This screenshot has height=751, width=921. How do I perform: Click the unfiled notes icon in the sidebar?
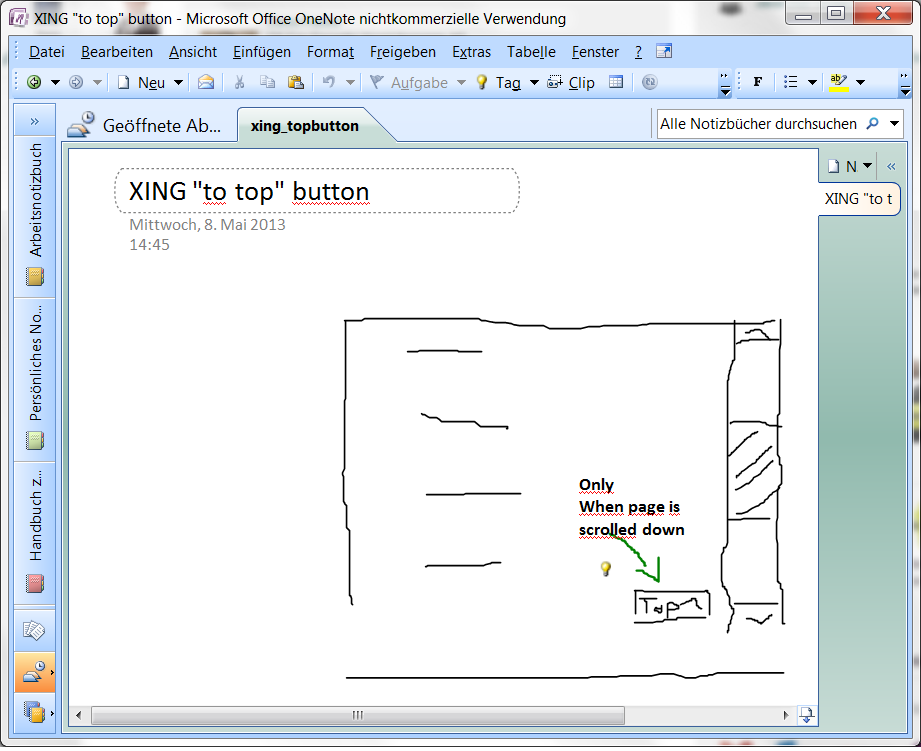point(34,631)
